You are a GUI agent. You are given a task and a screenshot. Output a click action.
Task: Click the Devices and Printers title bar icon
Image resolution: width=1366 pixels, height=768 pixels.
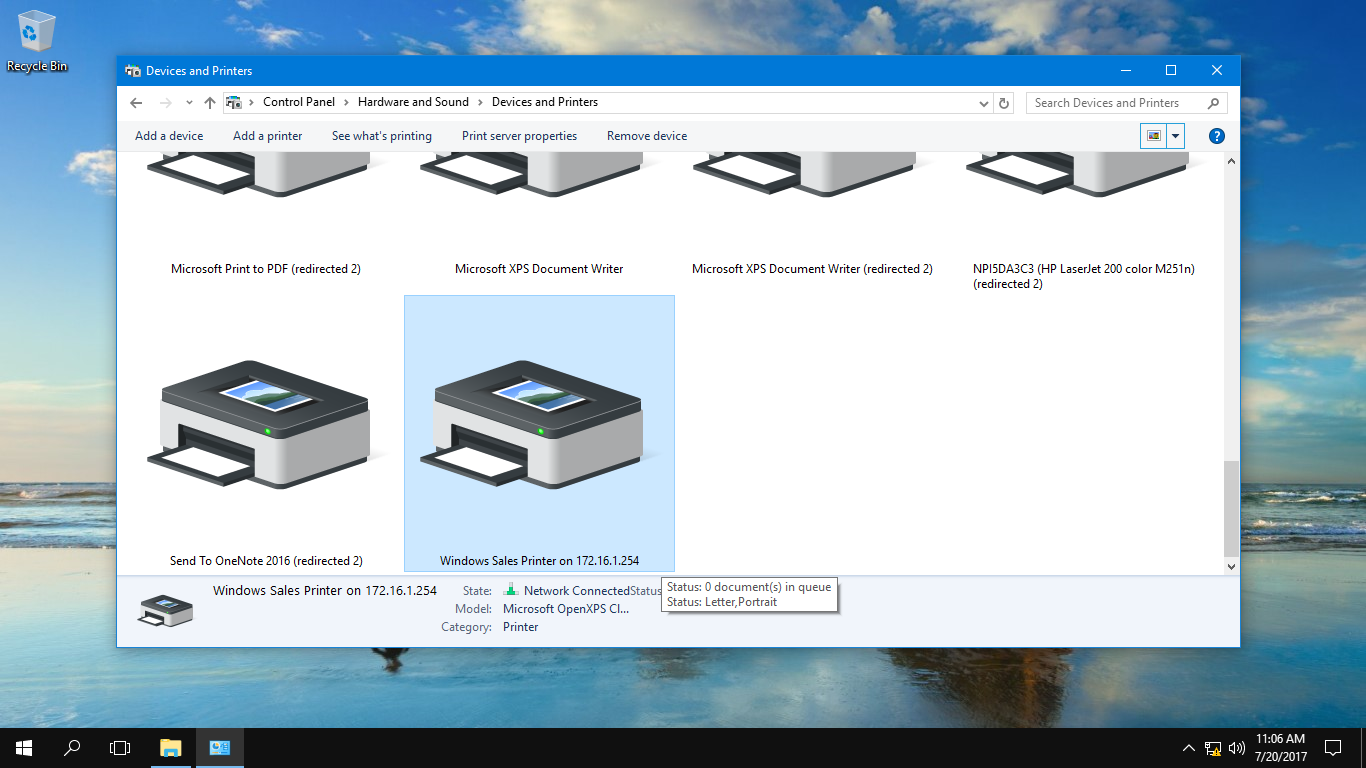[x=133, y=71]
